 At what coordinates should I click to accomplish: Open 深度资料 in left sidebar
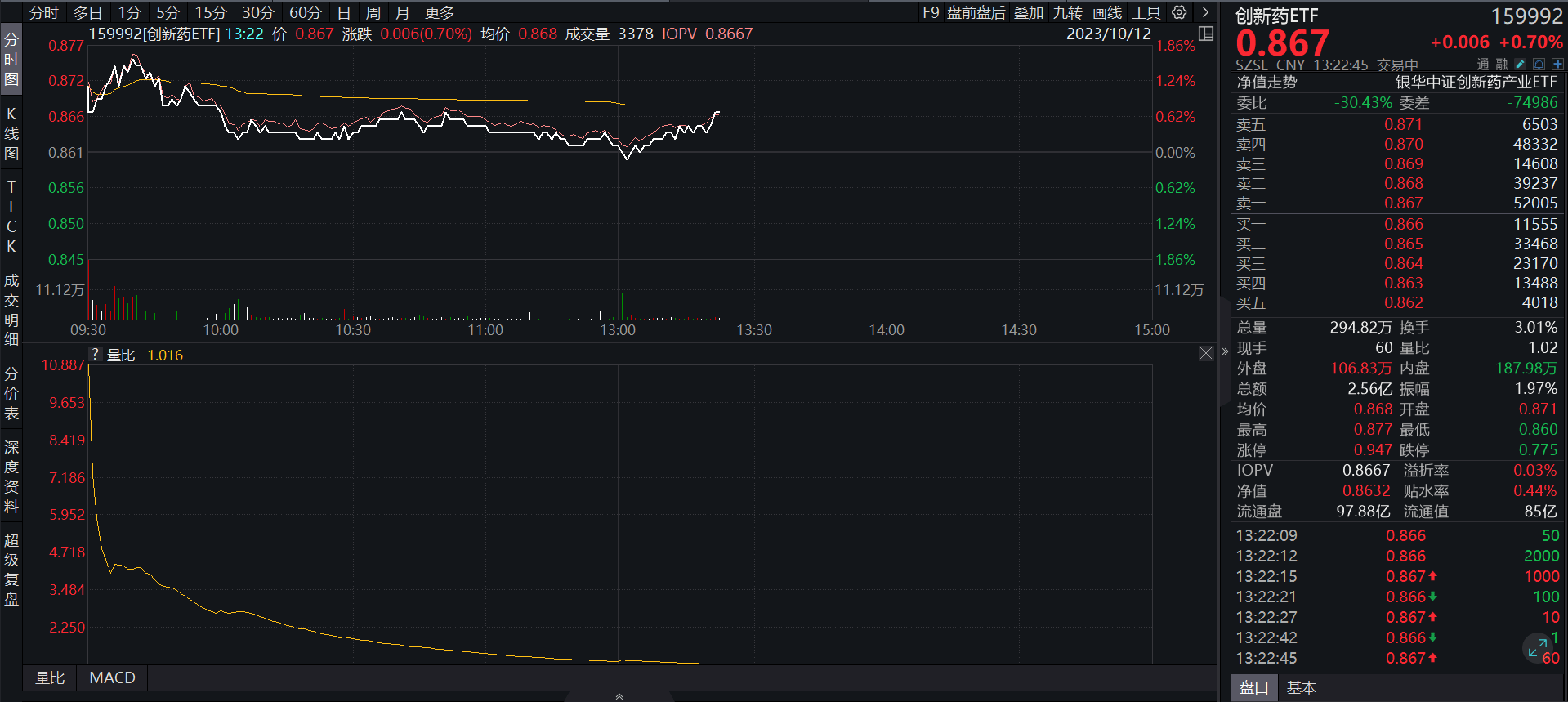point(11,477)
